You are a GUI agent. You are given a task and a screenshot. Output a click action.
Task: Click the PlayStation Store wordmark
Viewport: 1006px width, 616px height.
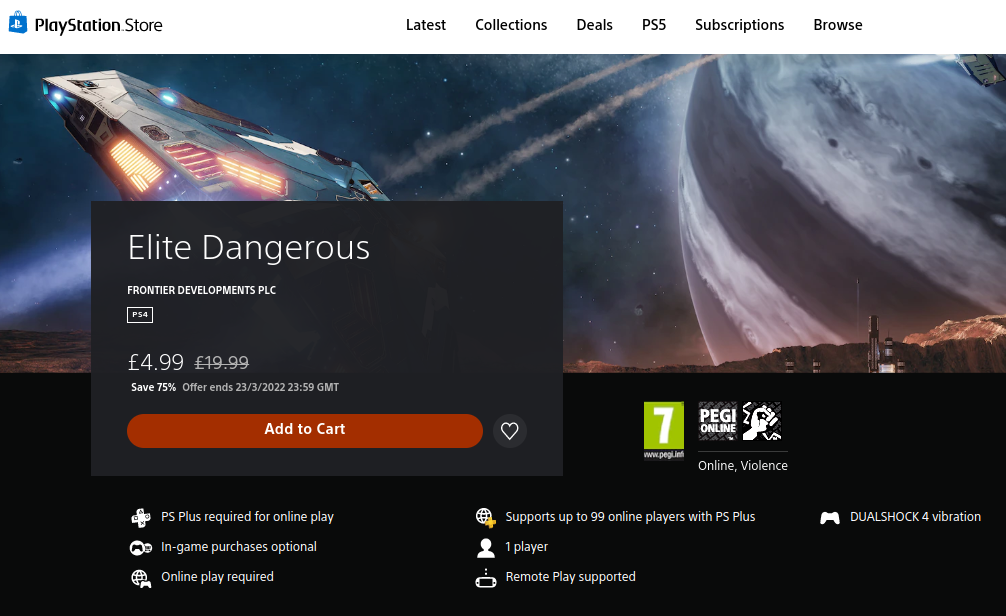[98, 25]
